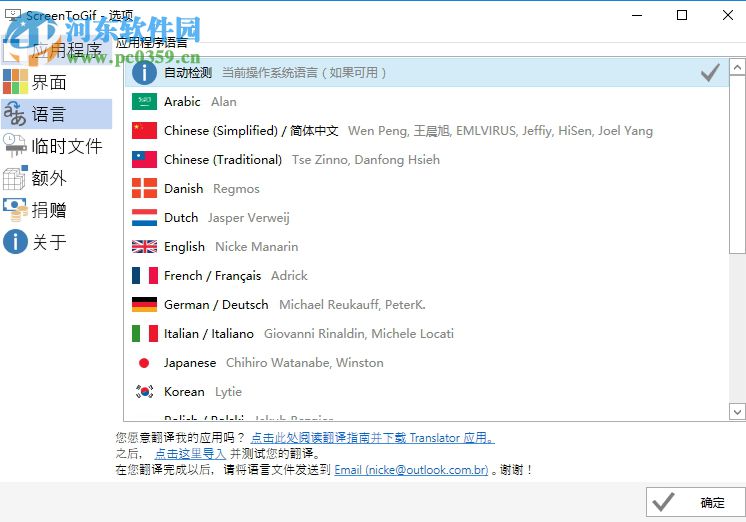Image resolution: width=746 pixels, height=522 pixels.
Task: Select the 语言 (Language) sidebar tab
Action: [x=56, y=114]
